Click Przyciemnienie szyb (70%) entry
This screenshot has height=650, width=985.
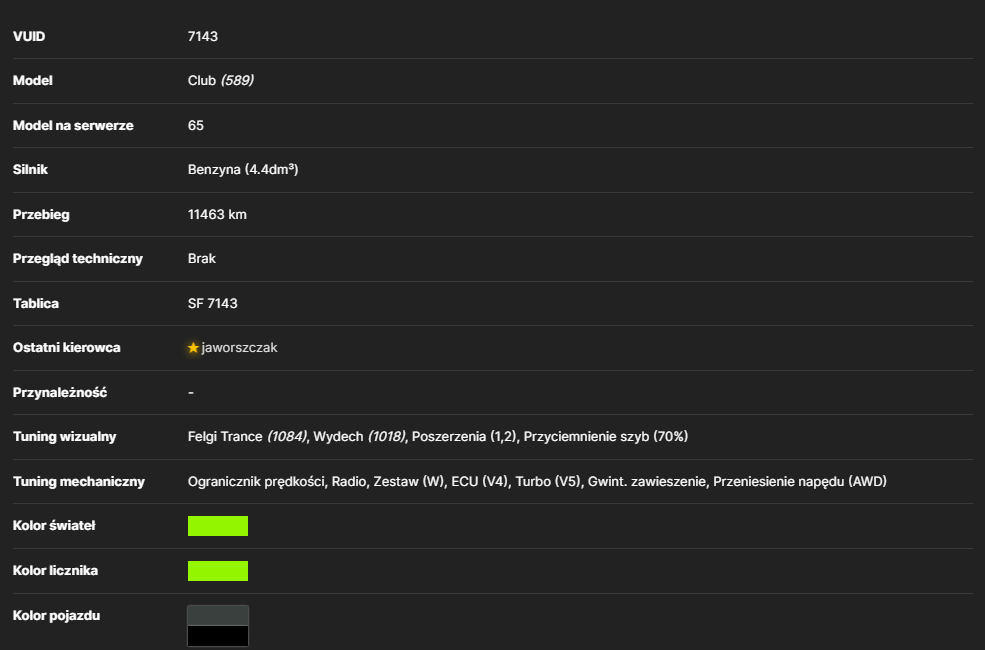coord(606,436)
